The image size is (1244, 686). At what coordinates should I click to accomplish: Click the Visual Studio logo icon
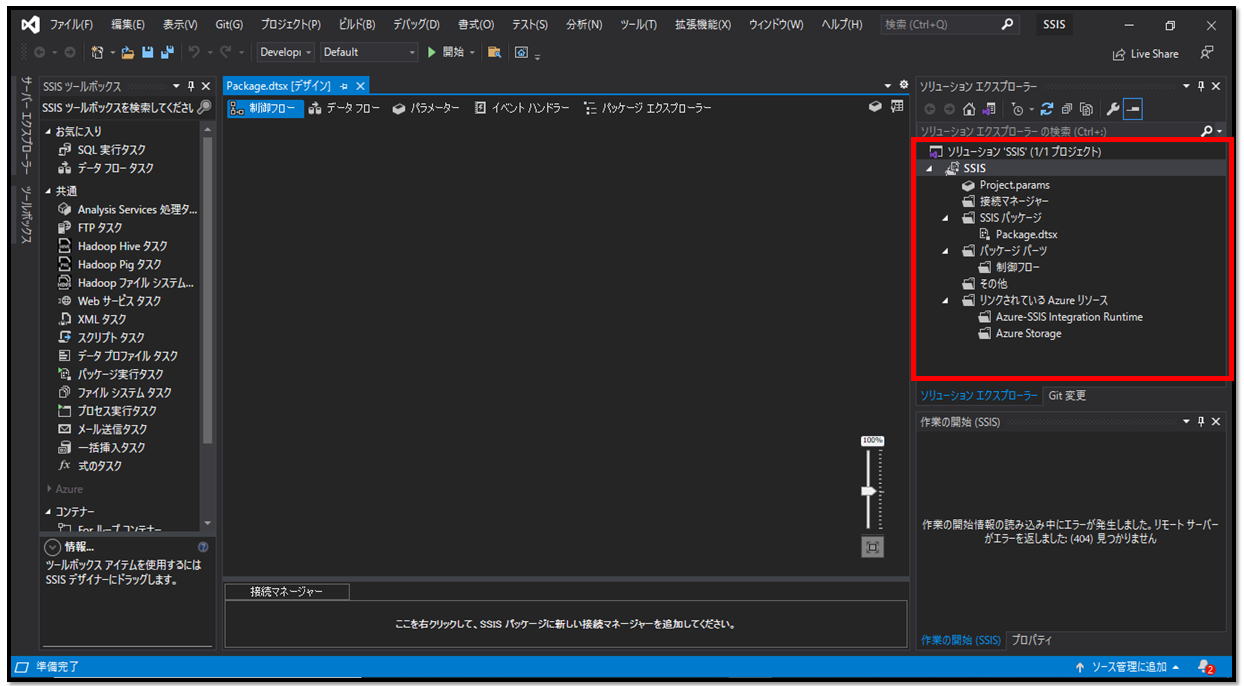[x=30, y=24]
